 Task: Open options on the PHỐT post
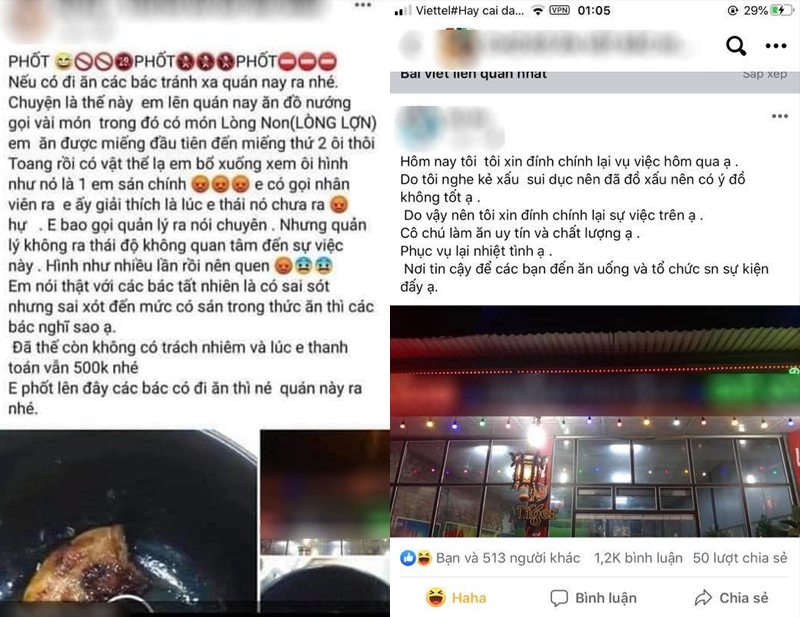(363, 5)
